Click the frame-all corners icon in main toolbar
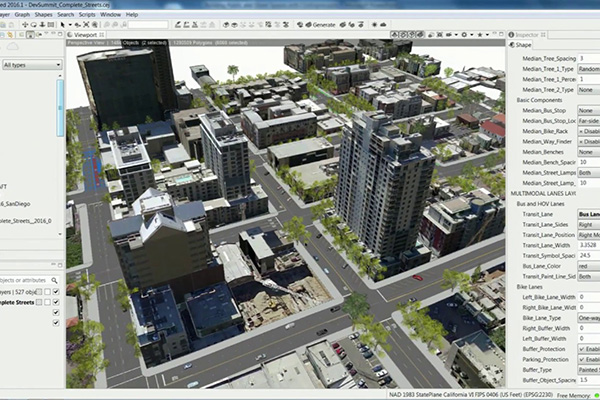 point(86,24)
